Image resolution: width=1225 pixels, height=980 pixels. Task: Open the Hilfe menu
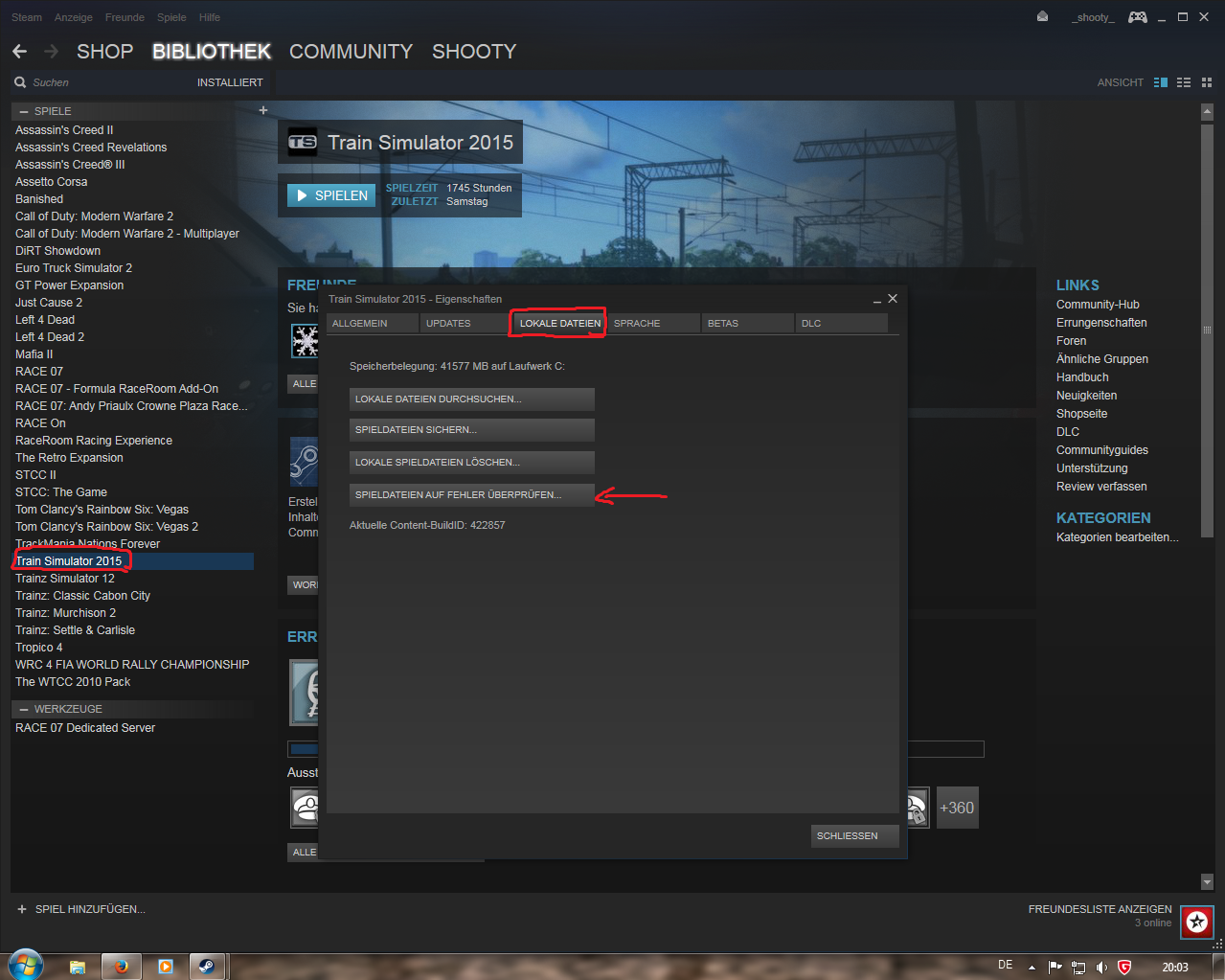(210, 17)
